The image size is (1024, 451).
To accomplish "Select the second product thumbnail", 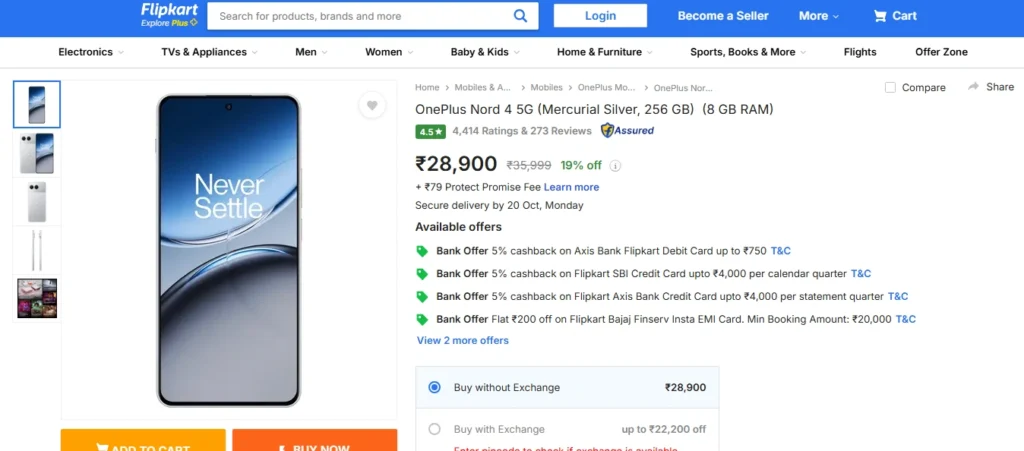I will point(37,154).
